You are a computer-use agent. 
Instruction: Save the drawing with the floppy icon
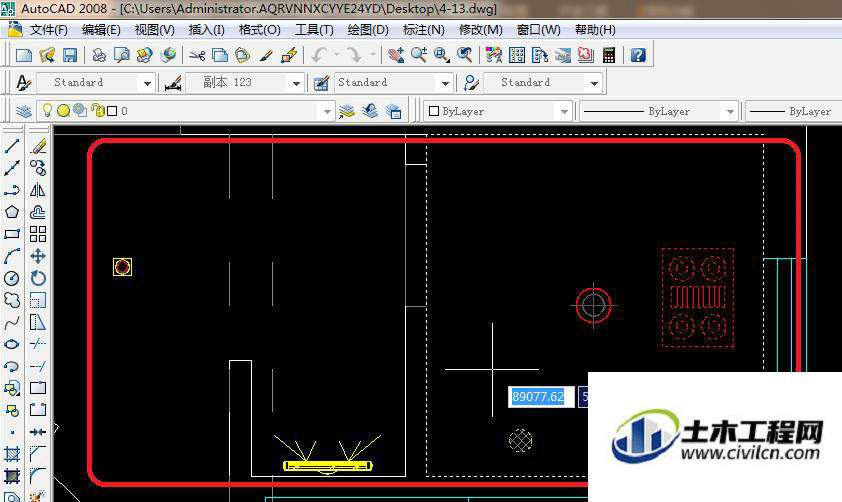[70, 55]
